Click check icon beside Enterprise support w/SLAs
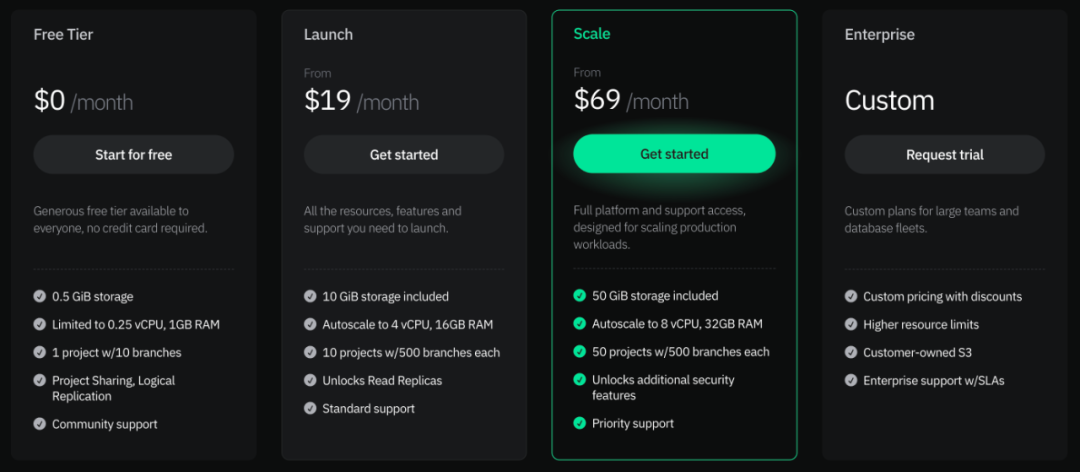This screenshot has width=1080, height=472. 851,380
